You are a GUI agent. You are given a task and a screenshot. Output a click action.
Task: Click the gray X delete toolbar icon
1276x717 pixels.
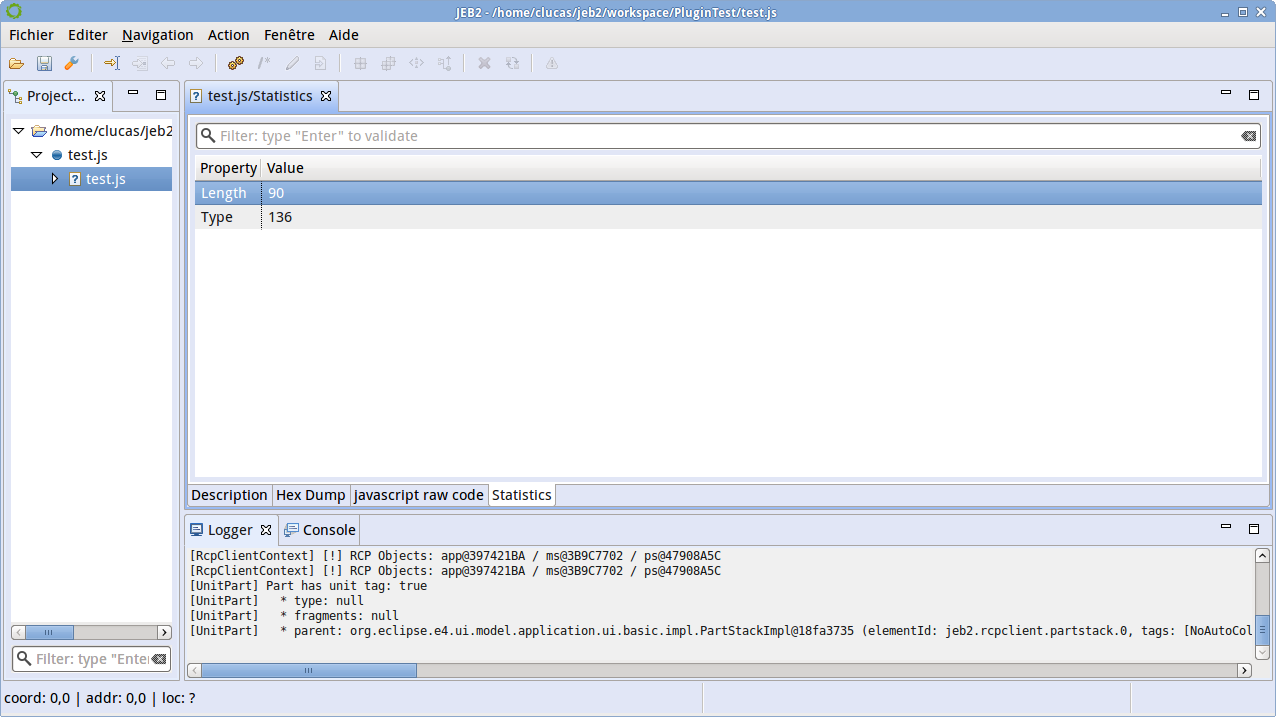(484, 63)
